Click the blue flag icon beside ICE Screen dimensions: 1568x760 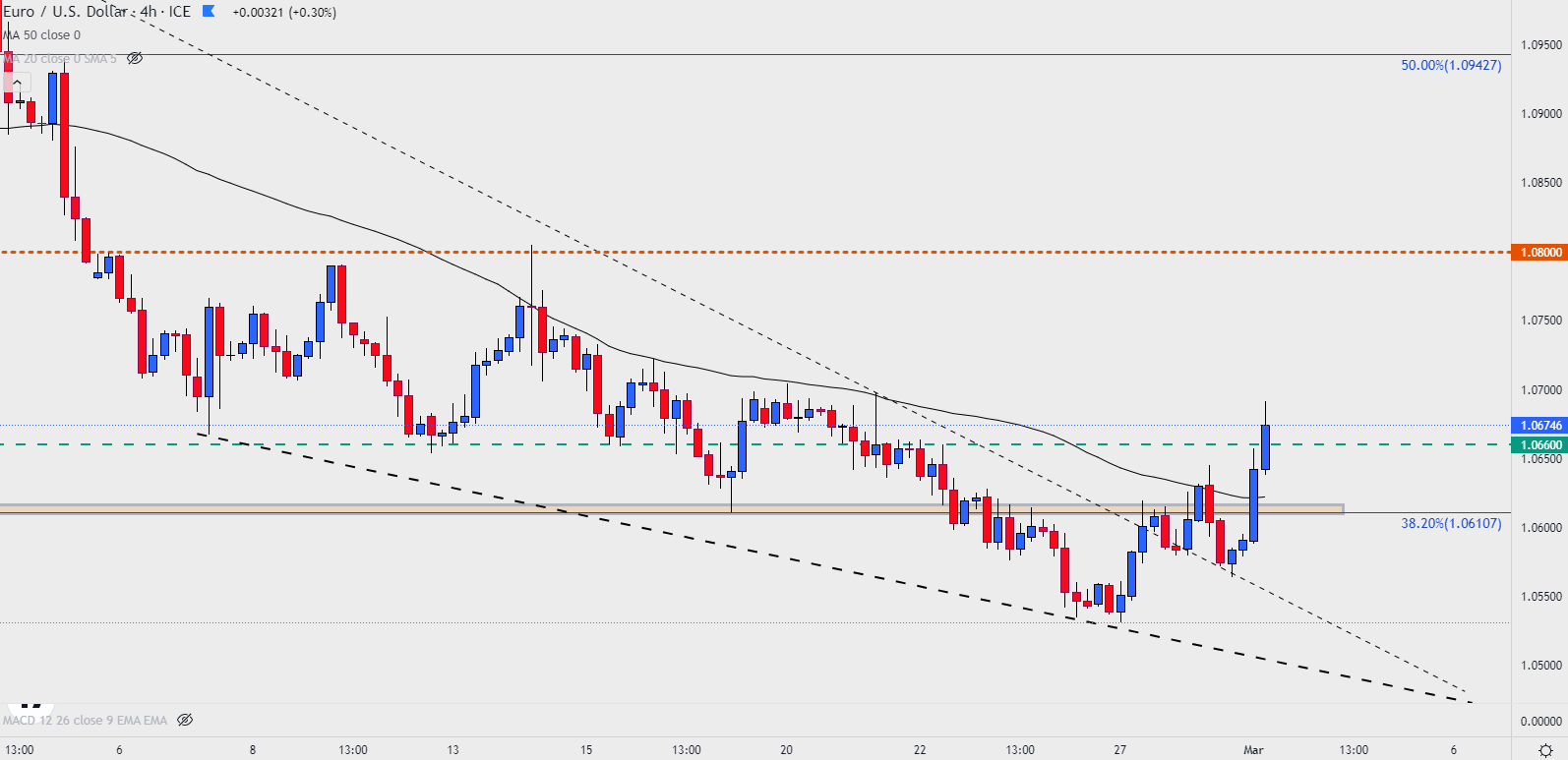209,12
